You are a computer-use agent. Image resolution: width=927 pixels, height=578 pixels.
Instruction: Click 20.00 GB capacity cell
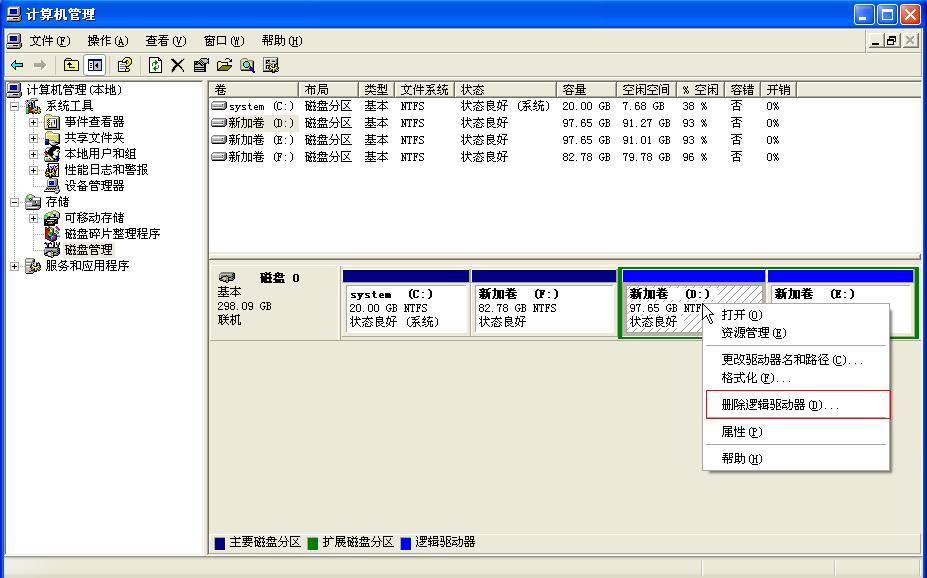(x=586, y=106)
